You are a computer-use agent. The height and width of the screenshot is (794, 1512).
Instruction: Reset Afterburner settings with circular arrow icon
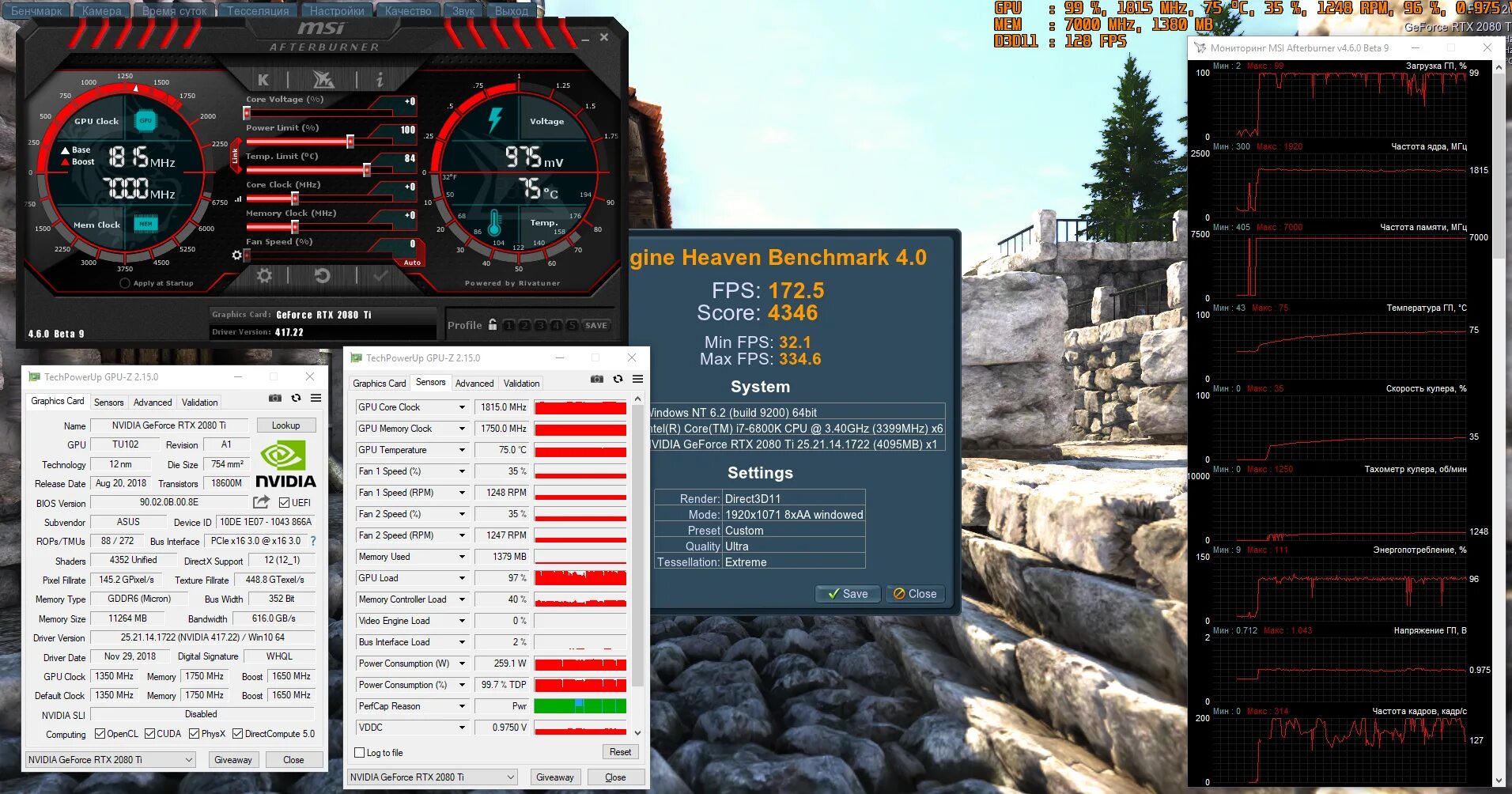click(322, 275)
